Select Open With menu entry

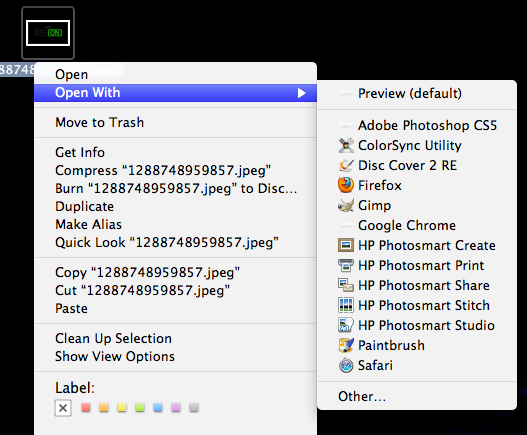point(175,93)
